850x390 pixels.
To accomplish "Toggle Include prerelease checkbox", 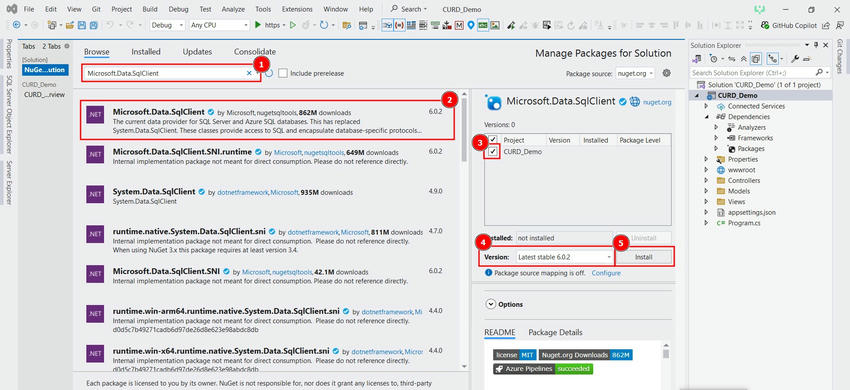I will (x=282, y=73).
